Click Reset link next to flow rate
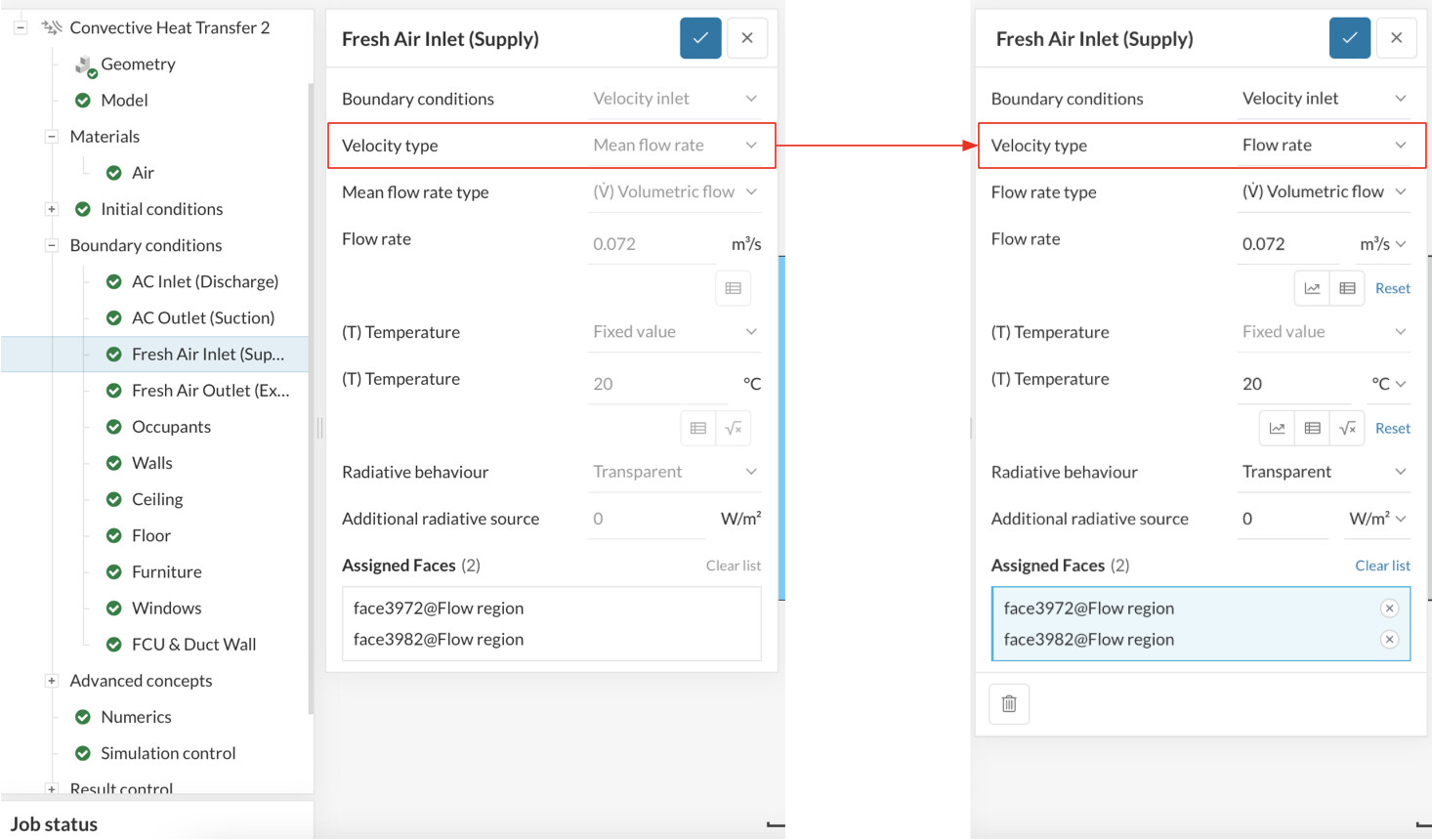1432x840 pixels. click(x=1392, y=288)
